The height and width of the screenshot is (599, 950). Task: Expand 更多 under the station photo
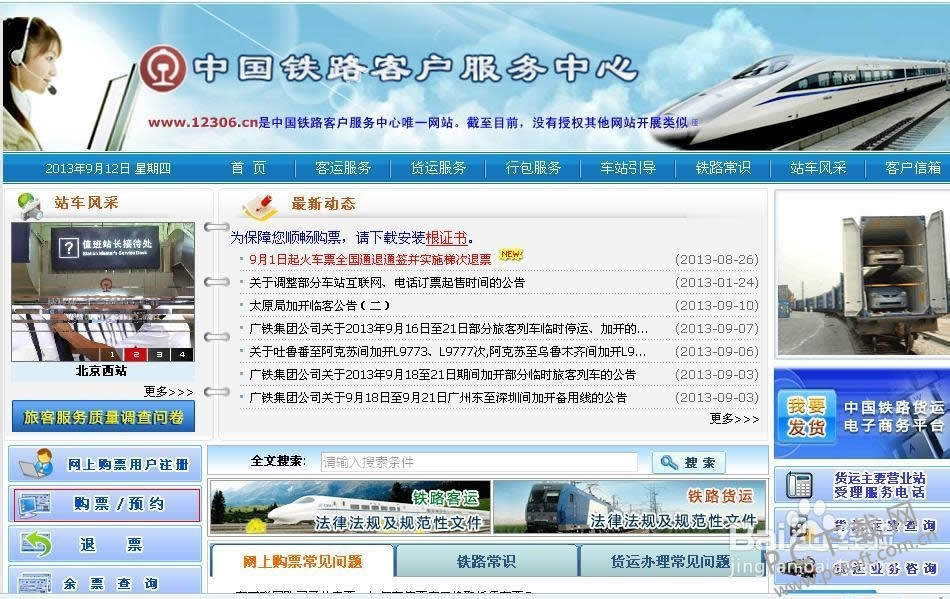click(168, 391)
